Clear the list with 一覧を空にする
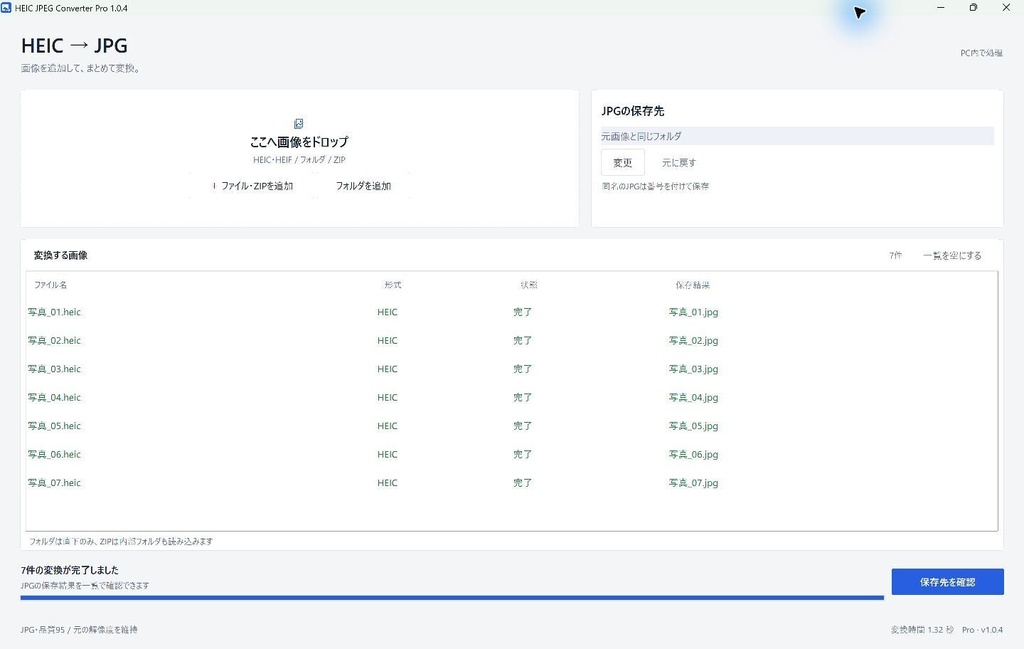The height and width of the screenshot is (649, 1024). pos(952,255)
